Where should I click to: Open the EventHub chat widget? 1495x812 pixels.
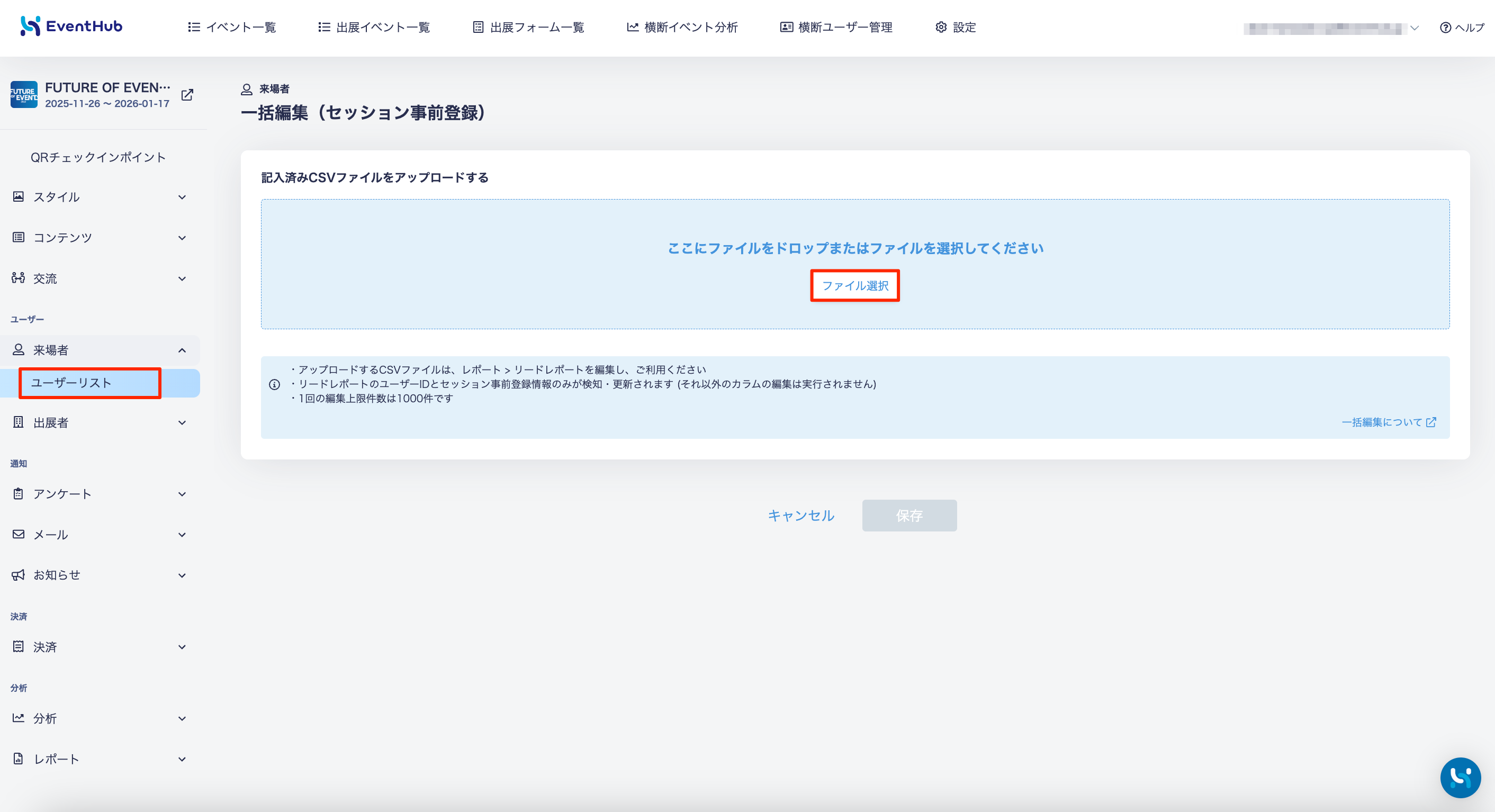[1460, 778]
